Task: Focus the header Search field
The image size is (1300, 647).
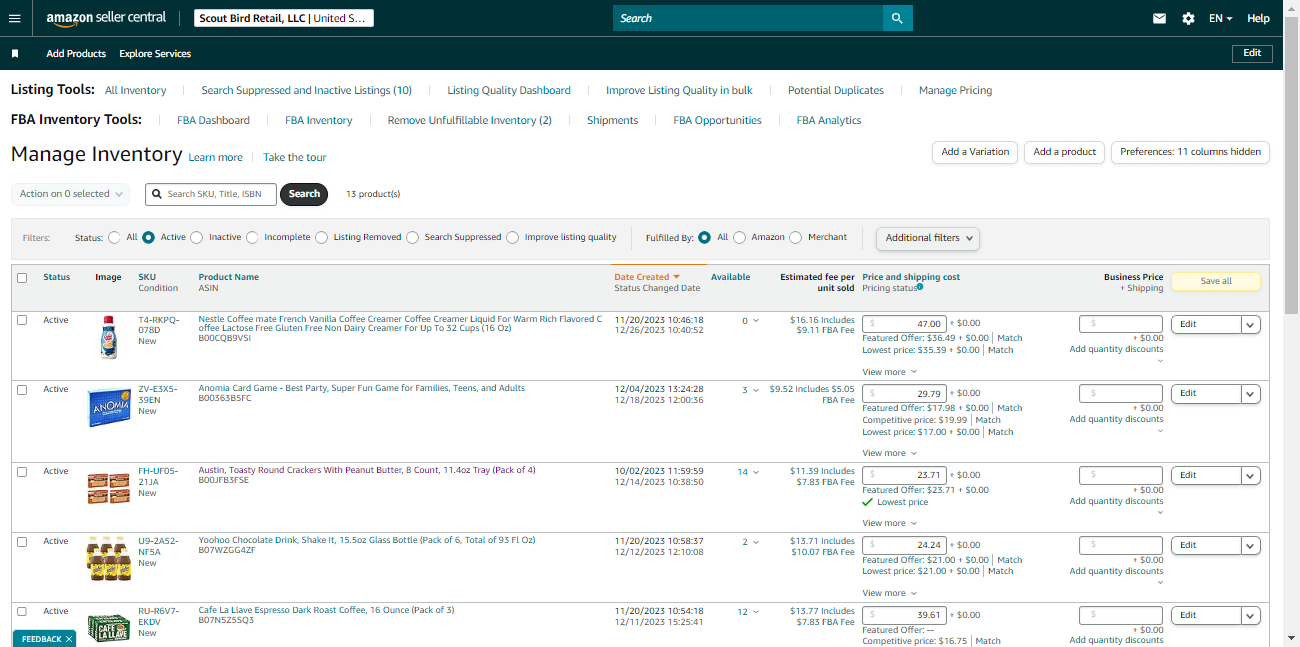Action: [x=748, y=18]
